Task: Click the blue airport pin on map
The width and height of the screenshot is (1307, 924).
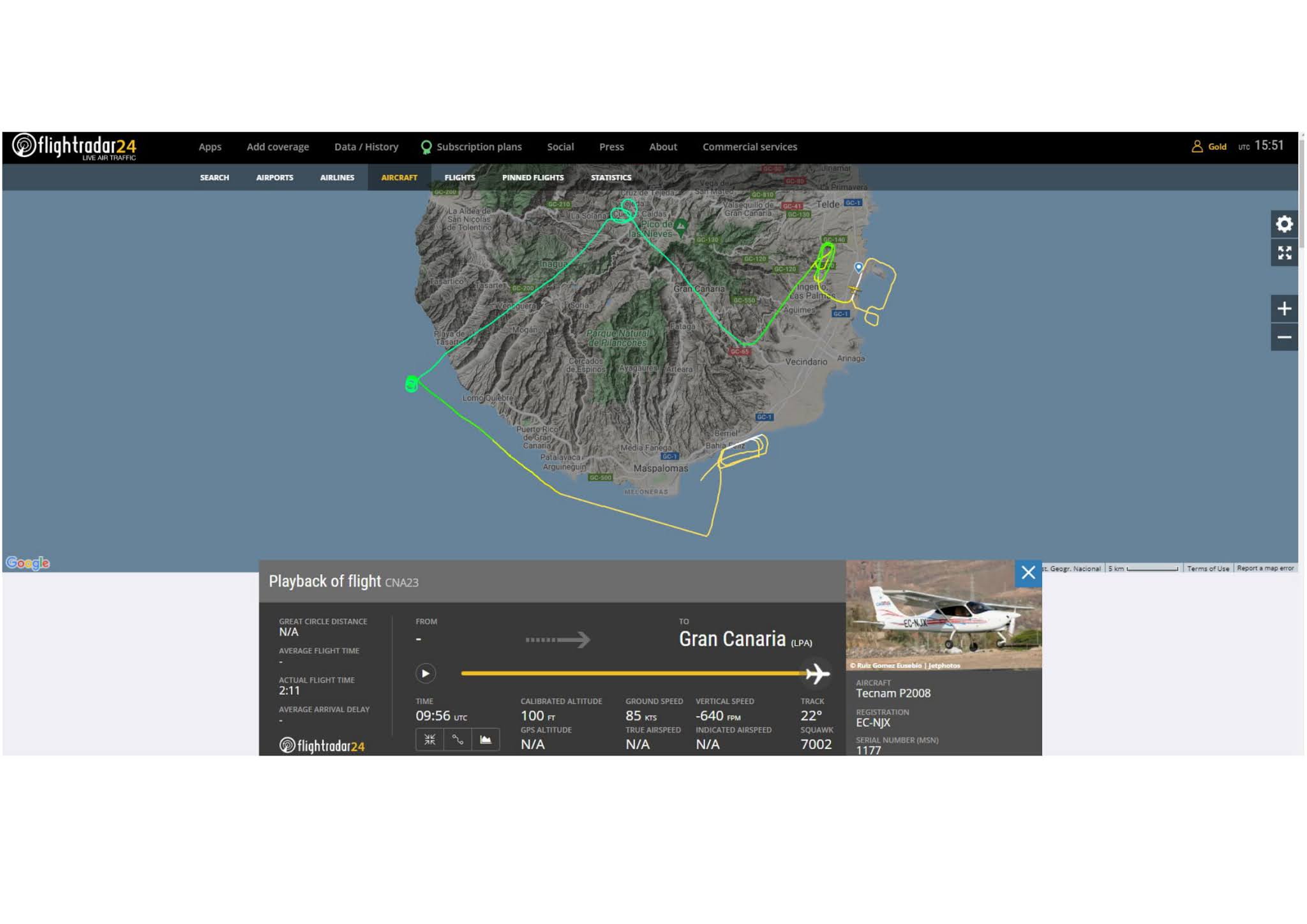Action: 858,267
